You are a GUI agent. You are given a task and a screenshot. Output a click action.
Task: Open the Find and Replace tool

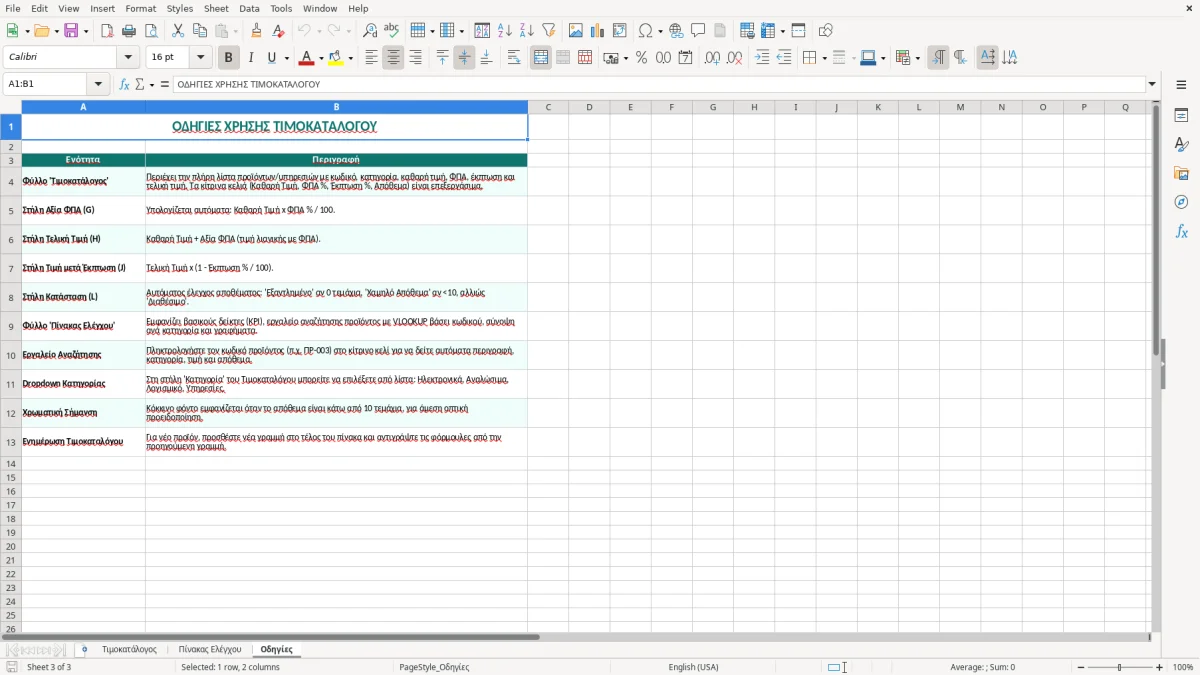pyautogui.click(x=369, y=31)
